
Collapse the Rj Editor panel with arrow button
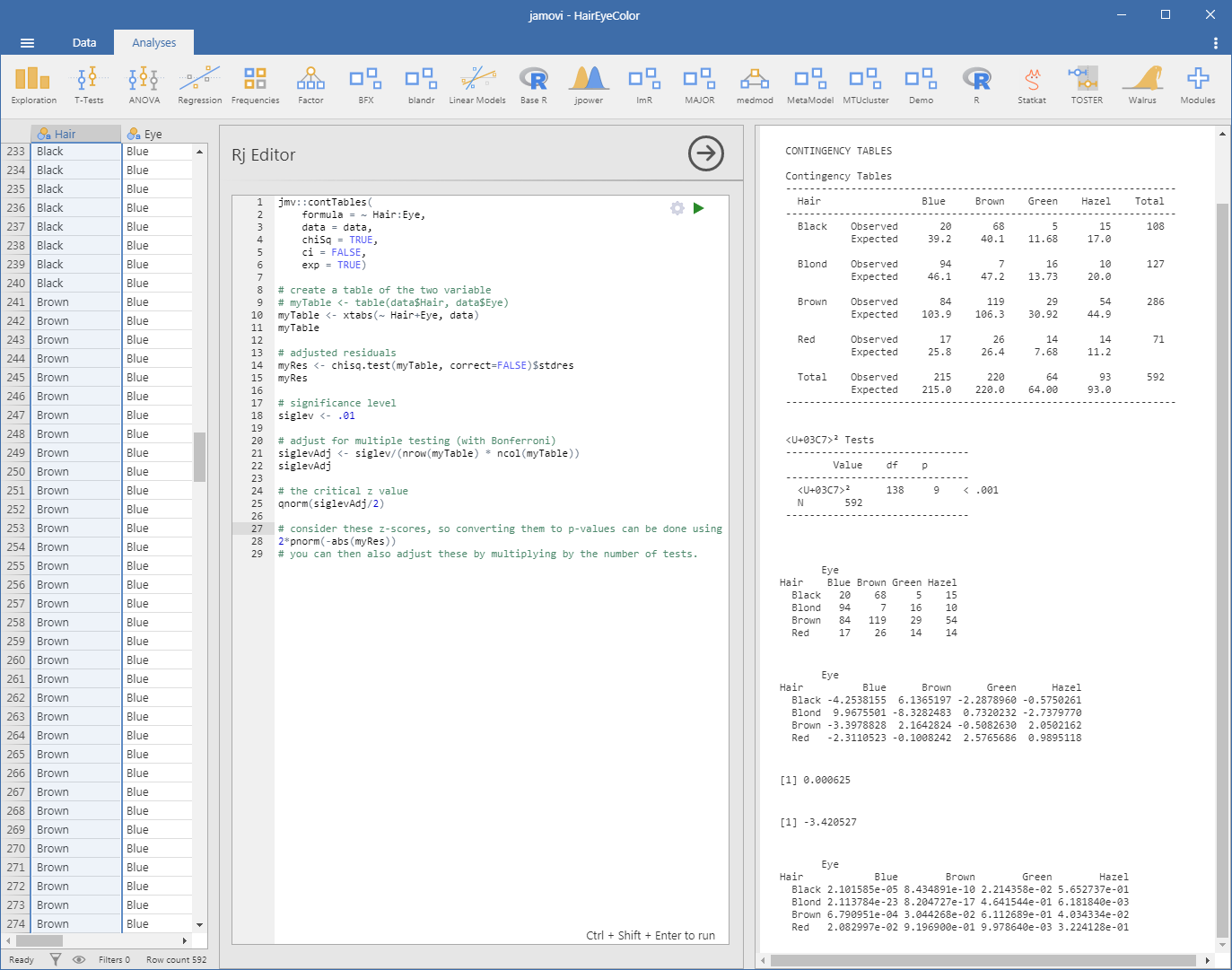click(706, 153)
